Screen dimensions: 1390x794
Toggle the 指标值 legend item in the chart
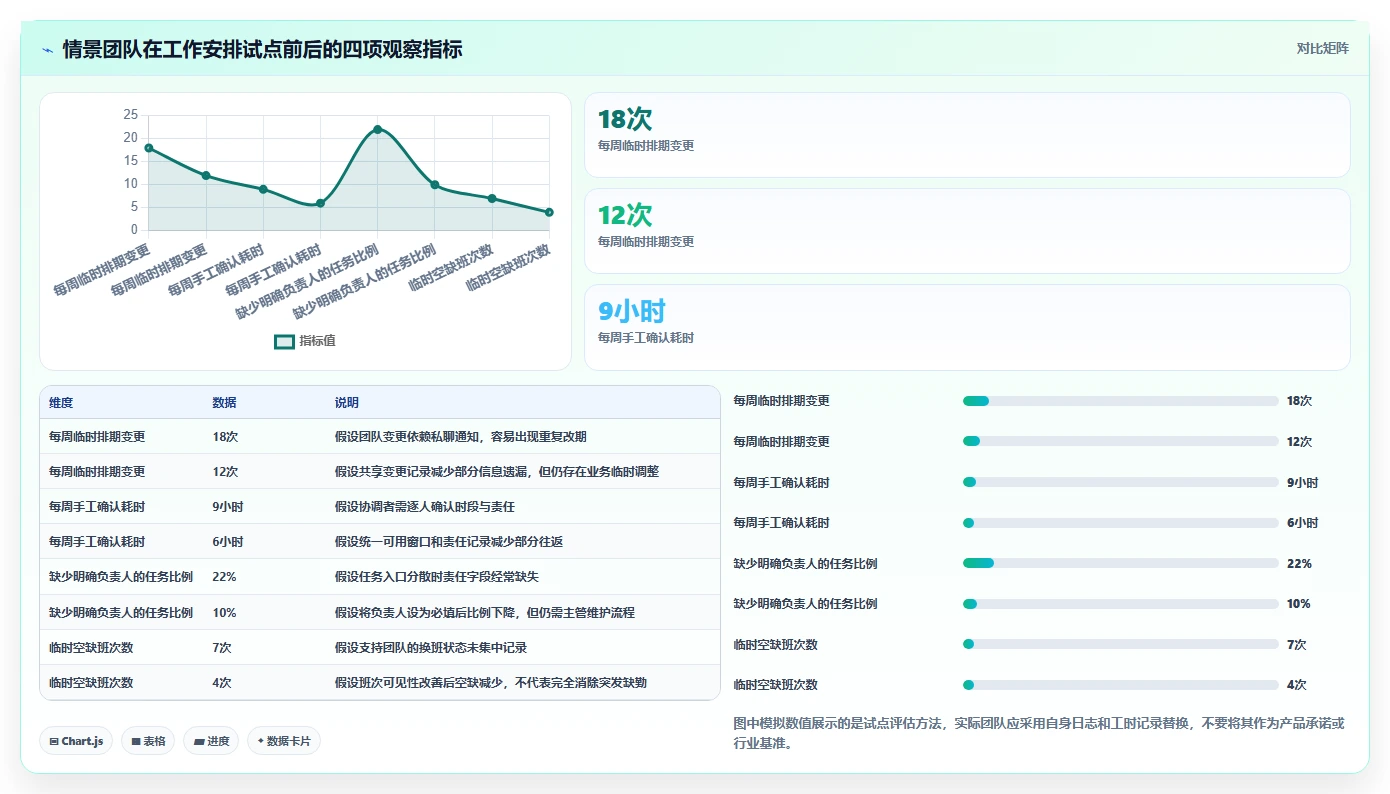coord(305,341)
